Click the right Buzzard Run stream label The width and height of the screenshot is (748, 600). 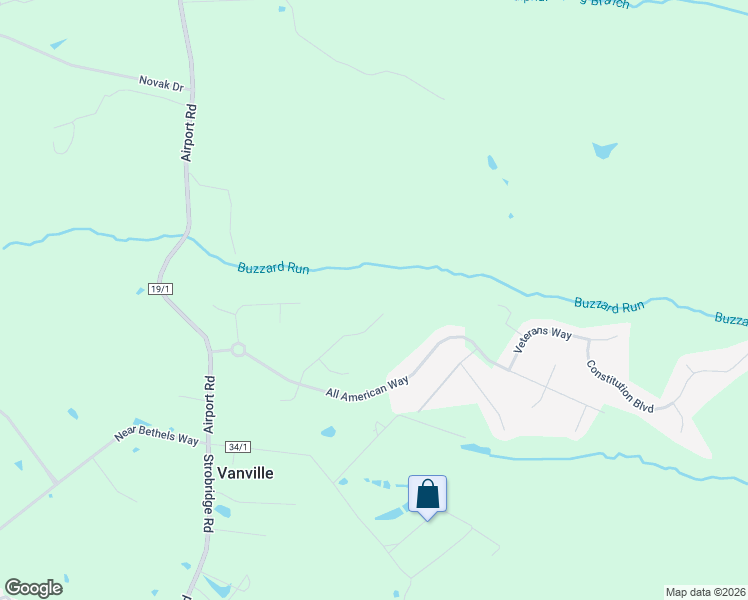coord(609,305)
